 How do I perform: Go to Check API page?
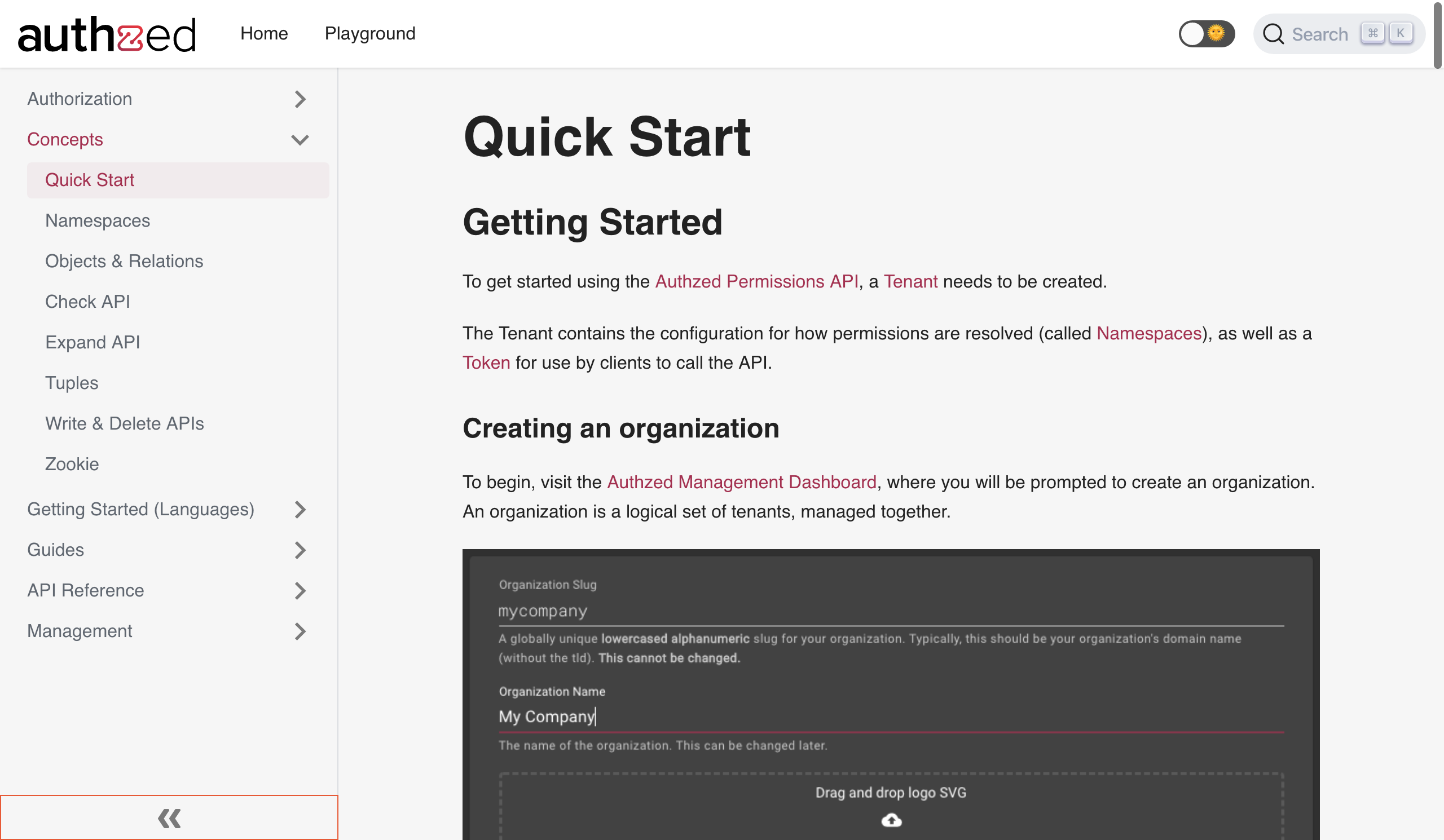pyautogui.click(x=87, y=302)
